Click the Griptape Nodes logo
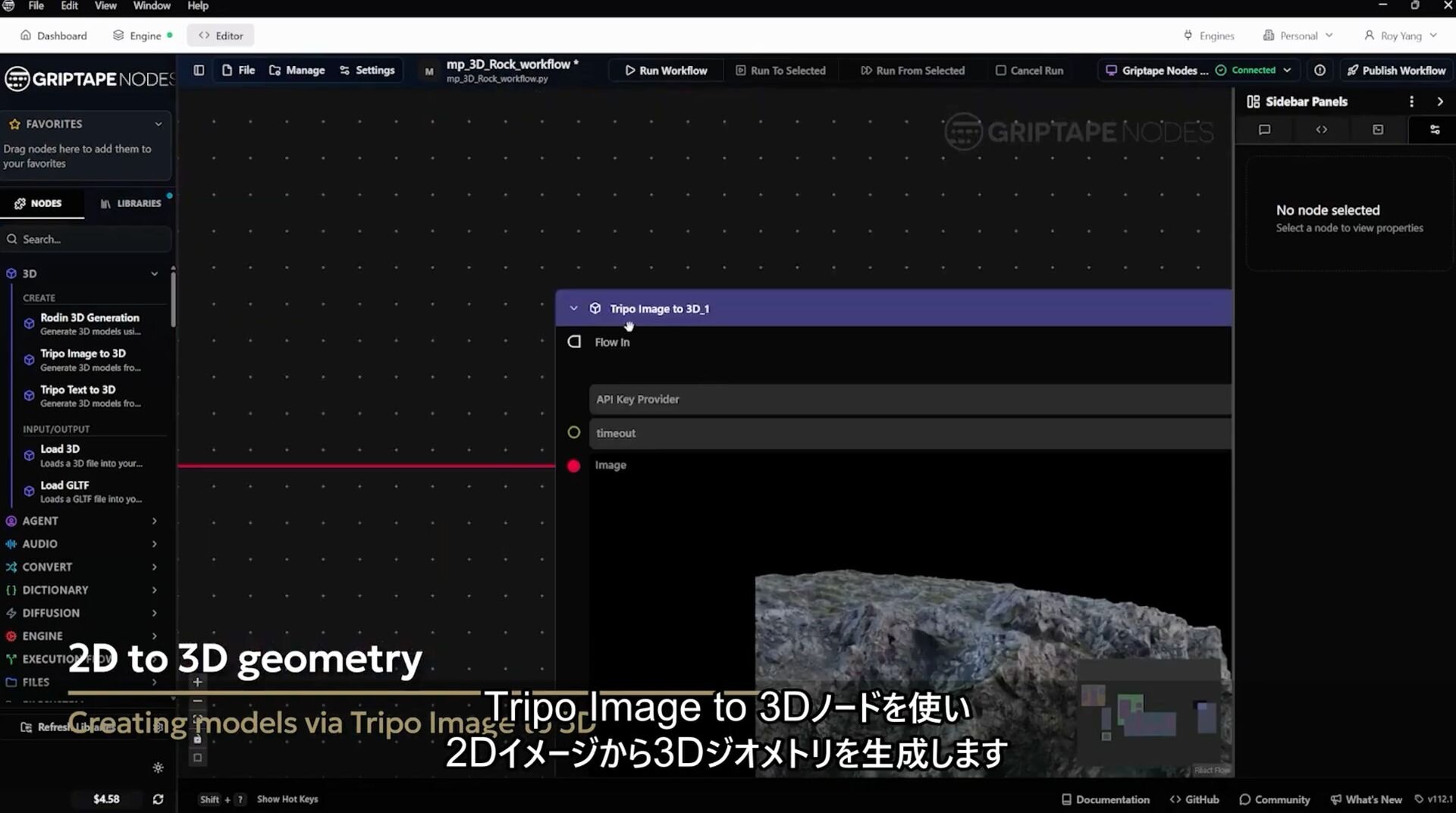Viewport: 1456px width, 813px height. 88,78
